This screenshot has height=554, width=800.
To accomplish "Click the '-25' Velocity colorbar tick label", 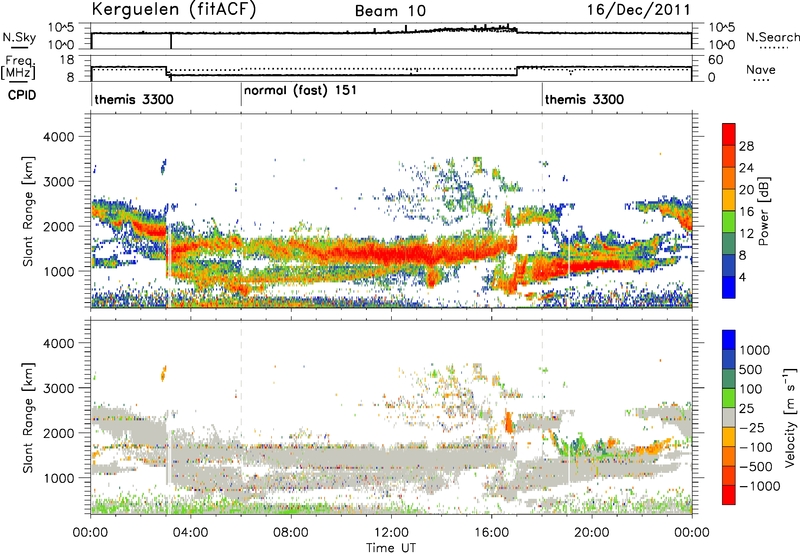I will 752,427.
